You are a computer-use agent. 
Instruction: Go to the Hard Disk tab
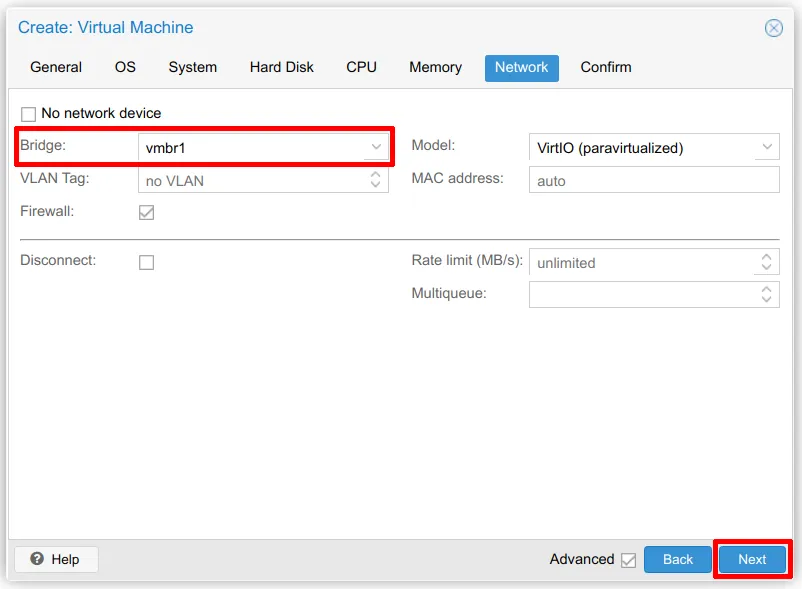tap(281, 67)
